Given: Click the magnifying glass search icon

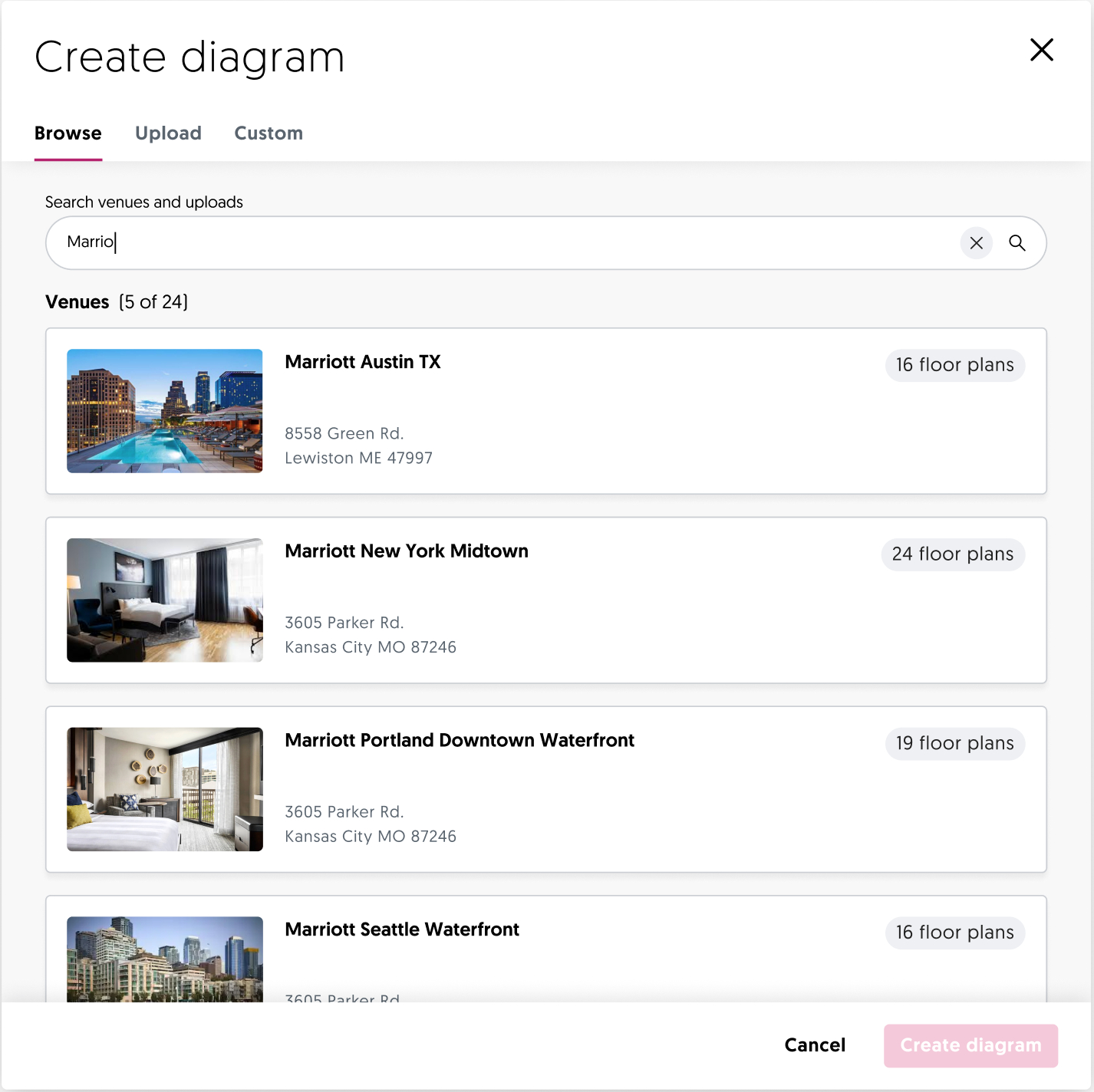Looking at the screenshot, I should 1017,243.
